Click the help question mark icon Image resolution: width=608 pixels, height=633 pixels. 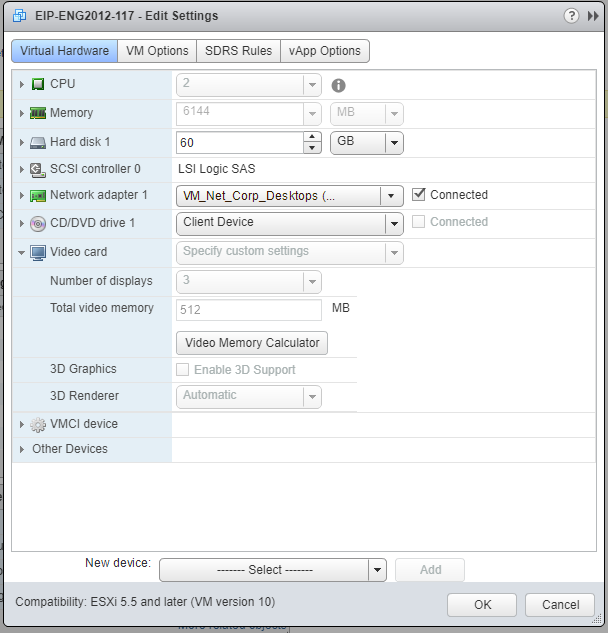click(x=571, y=16)
